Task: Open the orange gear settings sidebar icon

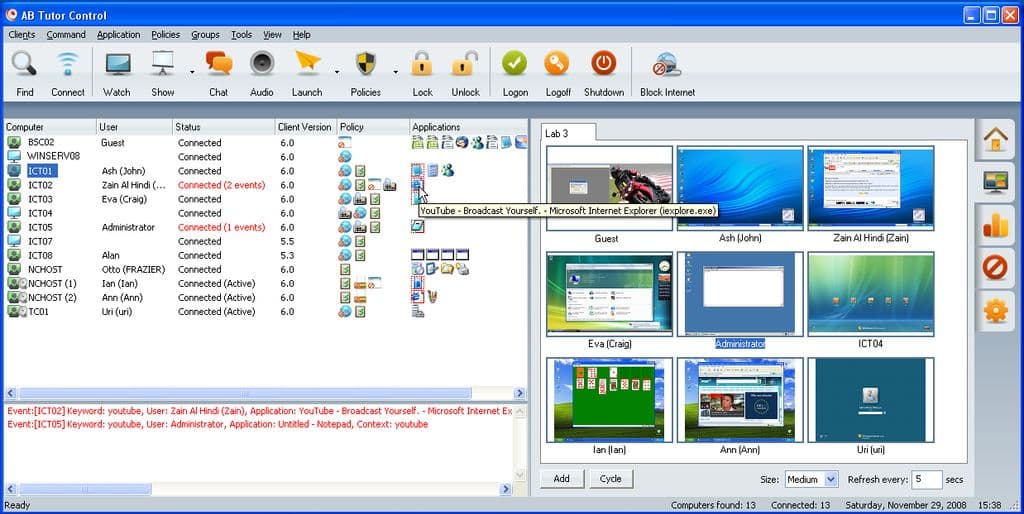Action: point(995,311)
